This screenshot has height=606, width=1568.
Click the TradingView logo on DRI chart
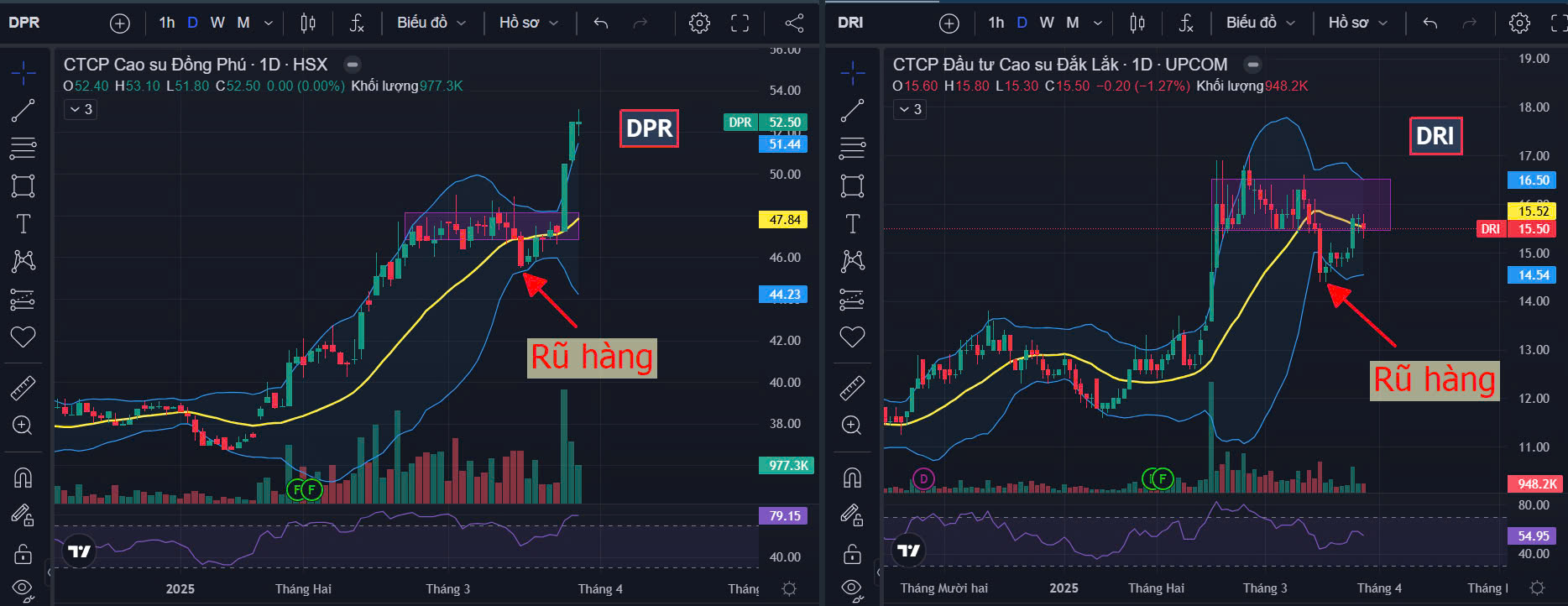point(909,551)
